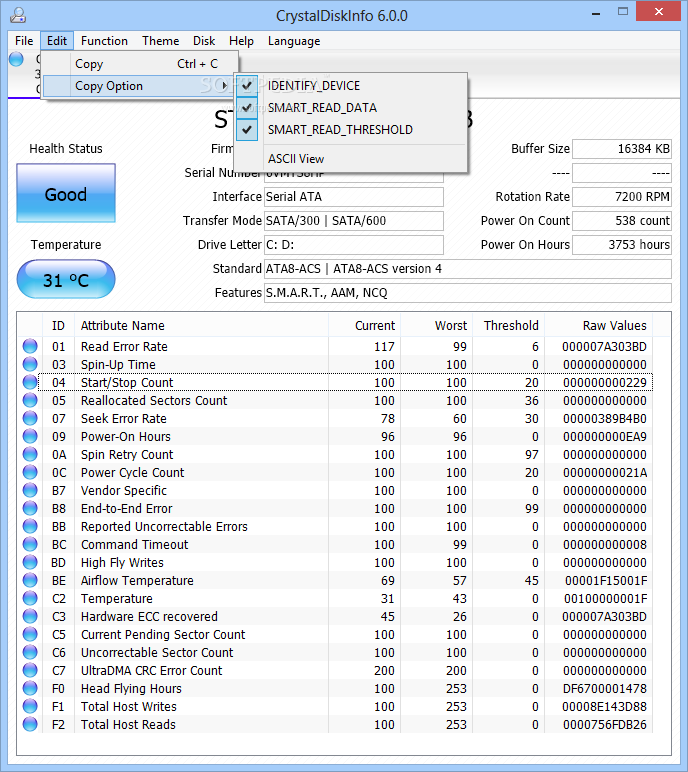This screenshot has height=772, width=688.
Task: Click status orb for Command Timeout
Action: pos(30,544)
